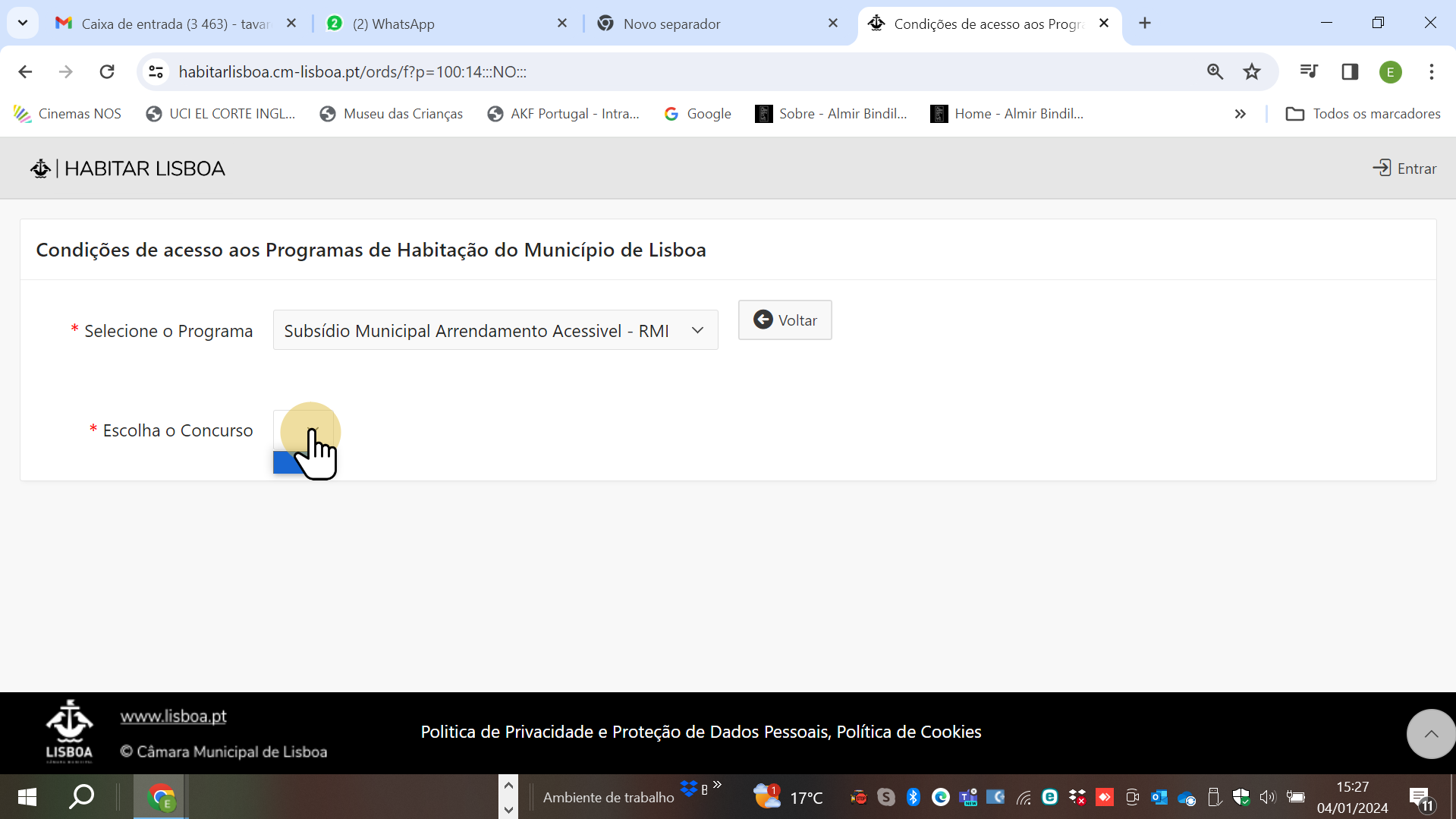Viewport: 1456px width, 819px height.
Task: Open Política de Cookies link
Action: click(909, 732)
